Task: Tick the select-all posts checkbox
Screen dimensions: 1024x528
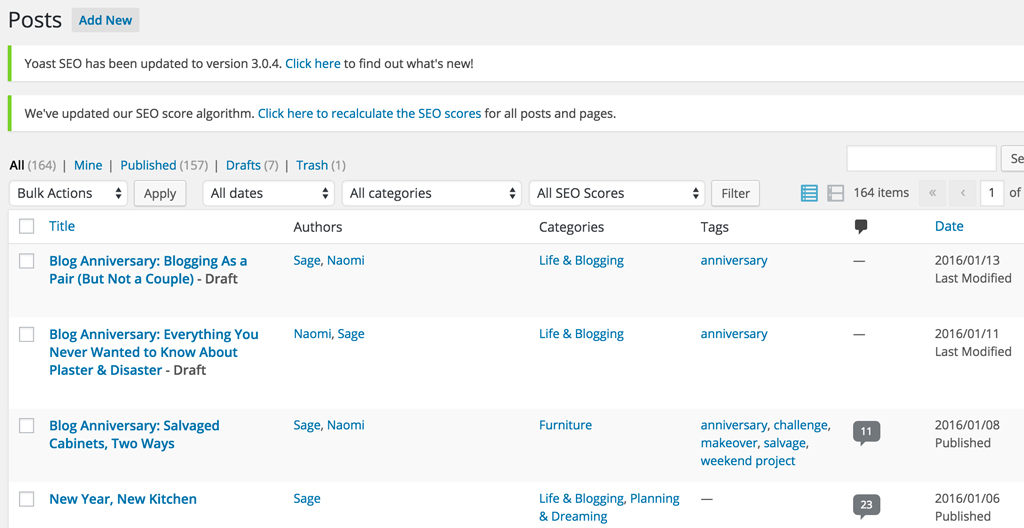Action: (x=27, y=227)
